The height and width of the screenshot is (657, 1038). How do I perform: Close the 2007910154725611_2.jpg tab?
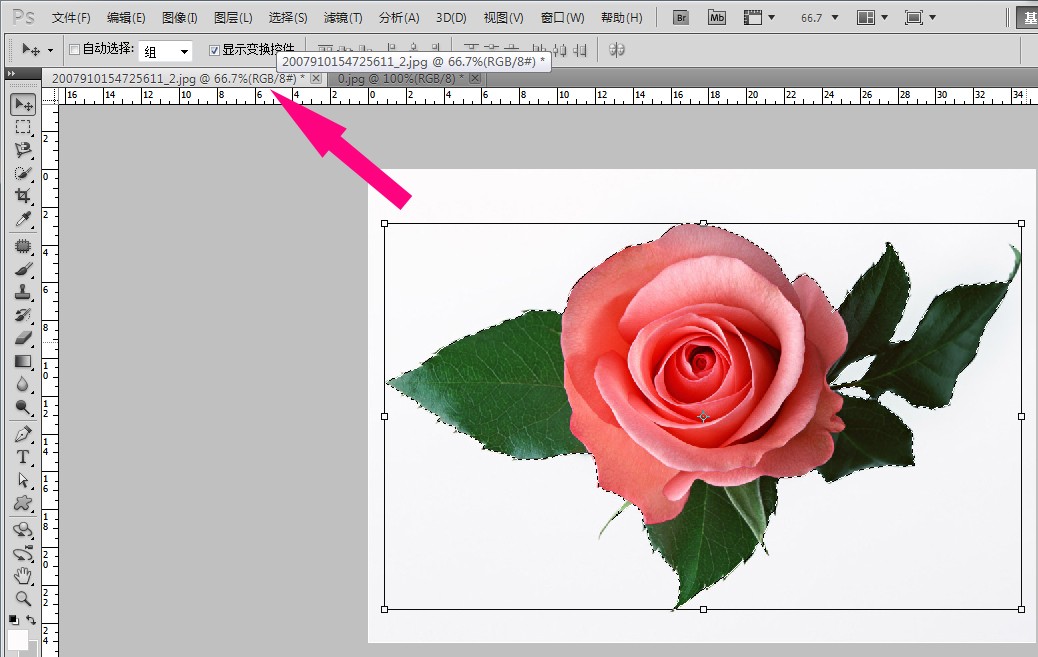(x=316, y=78)
